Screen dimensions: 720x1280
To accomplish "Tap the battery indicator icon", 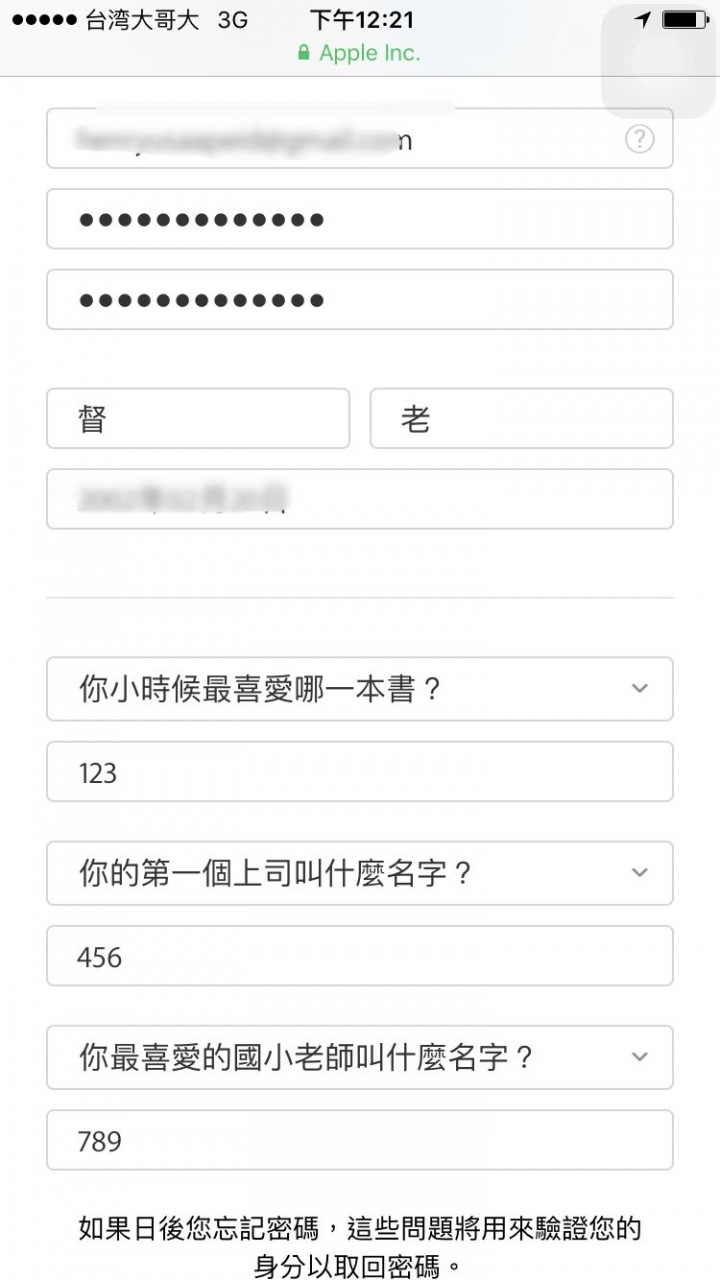I will coord(685,19).
